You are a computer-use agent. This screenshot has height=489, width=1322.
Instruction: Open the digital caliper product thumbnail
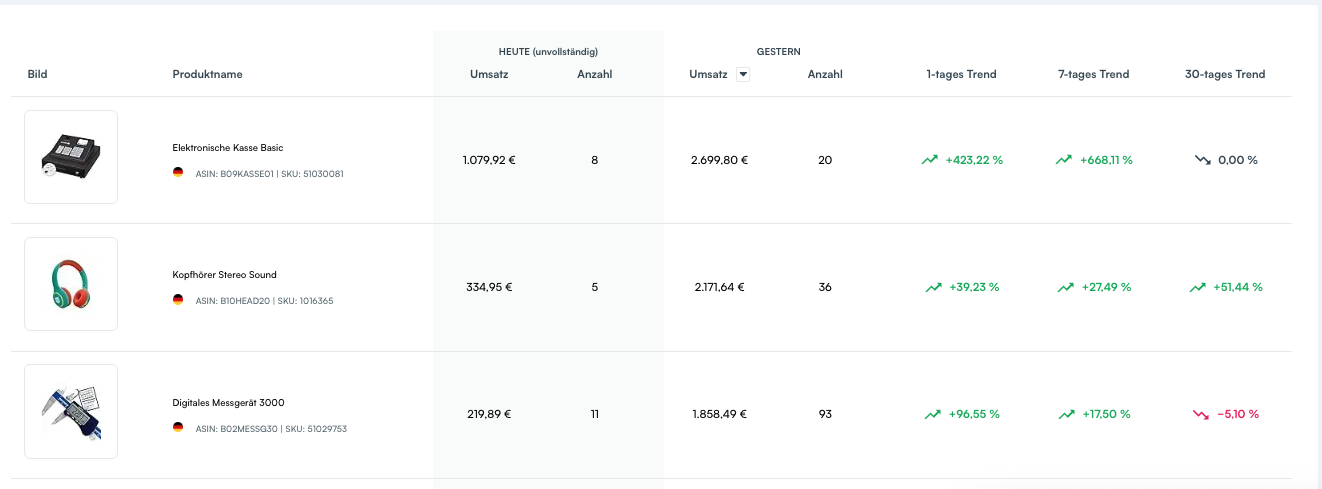point(71,411)
